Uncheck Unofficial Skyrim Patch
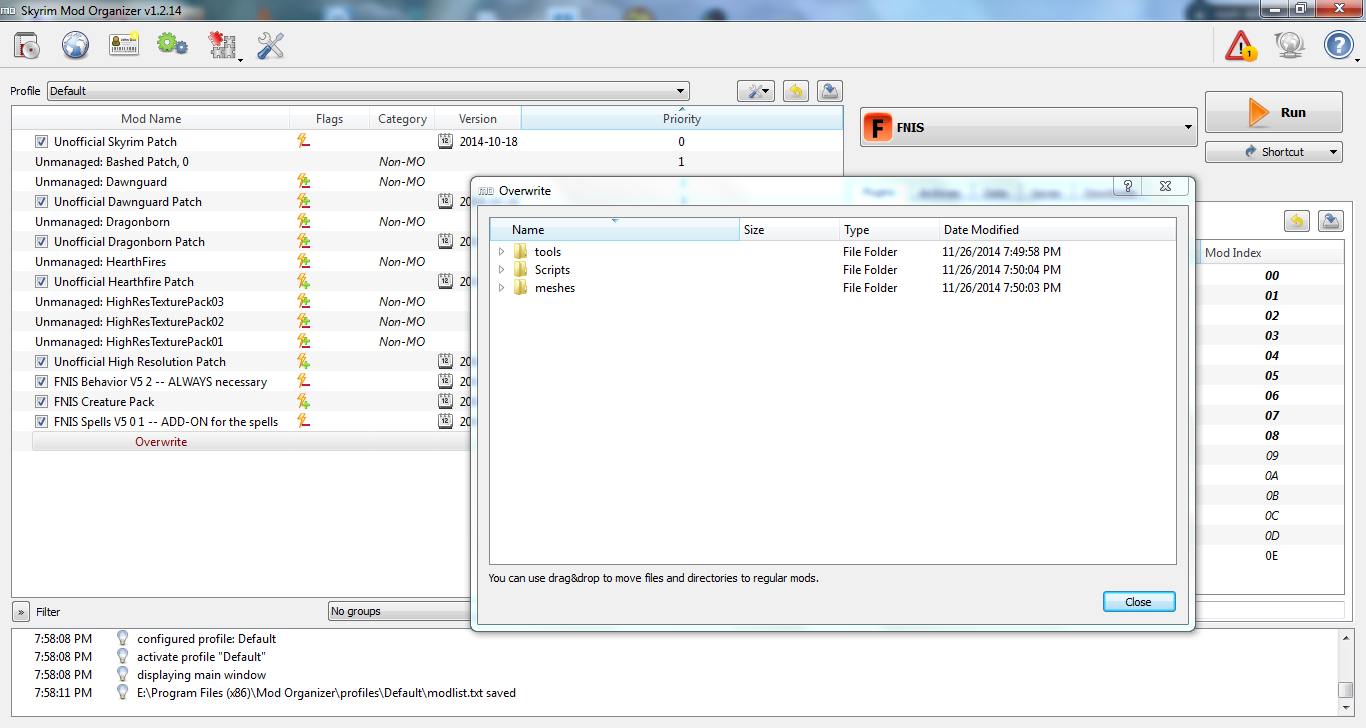Viewport: 1366px width, 728px height. (41, 142)
